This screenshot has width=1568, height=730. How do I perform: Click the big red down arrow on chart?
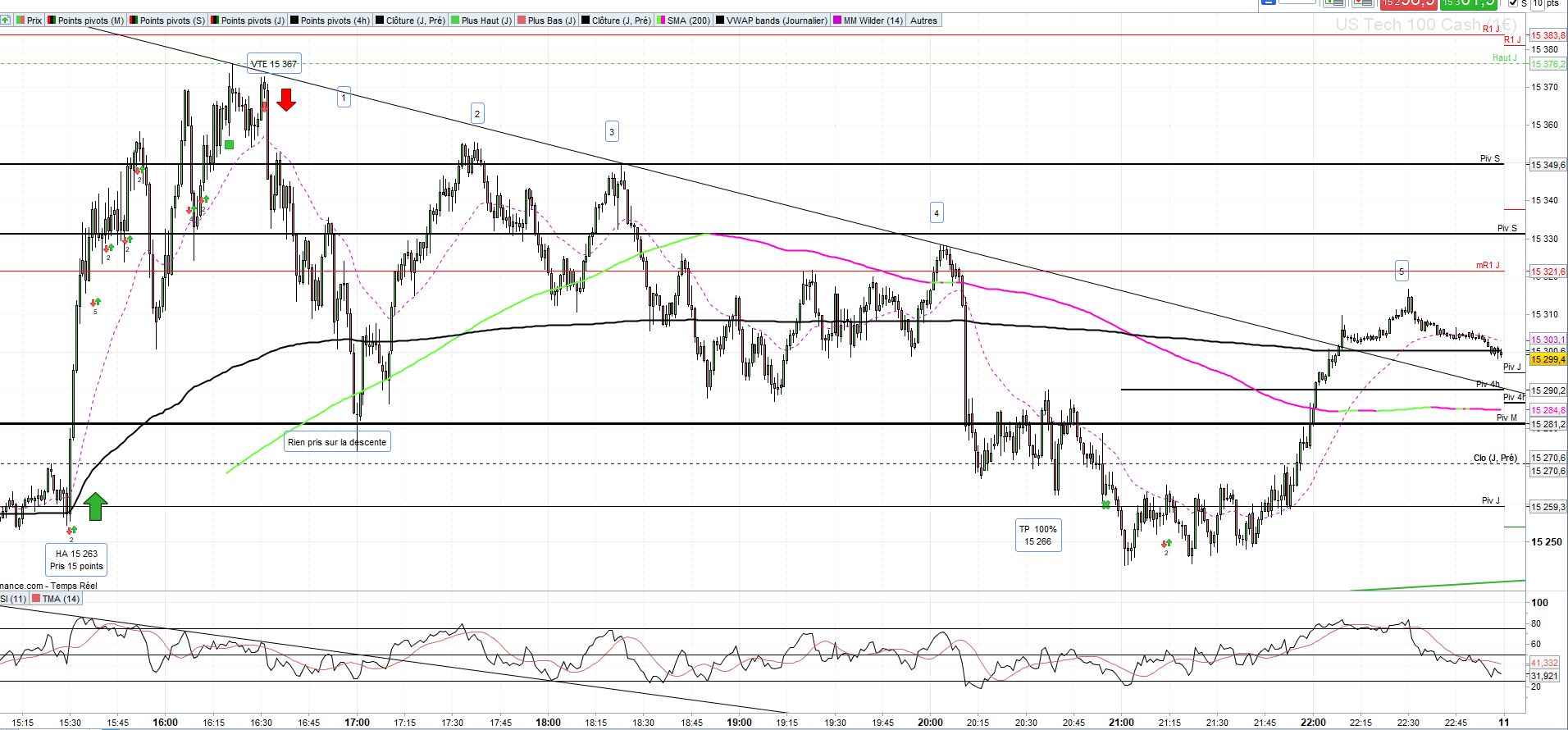[x=286, y=100]
